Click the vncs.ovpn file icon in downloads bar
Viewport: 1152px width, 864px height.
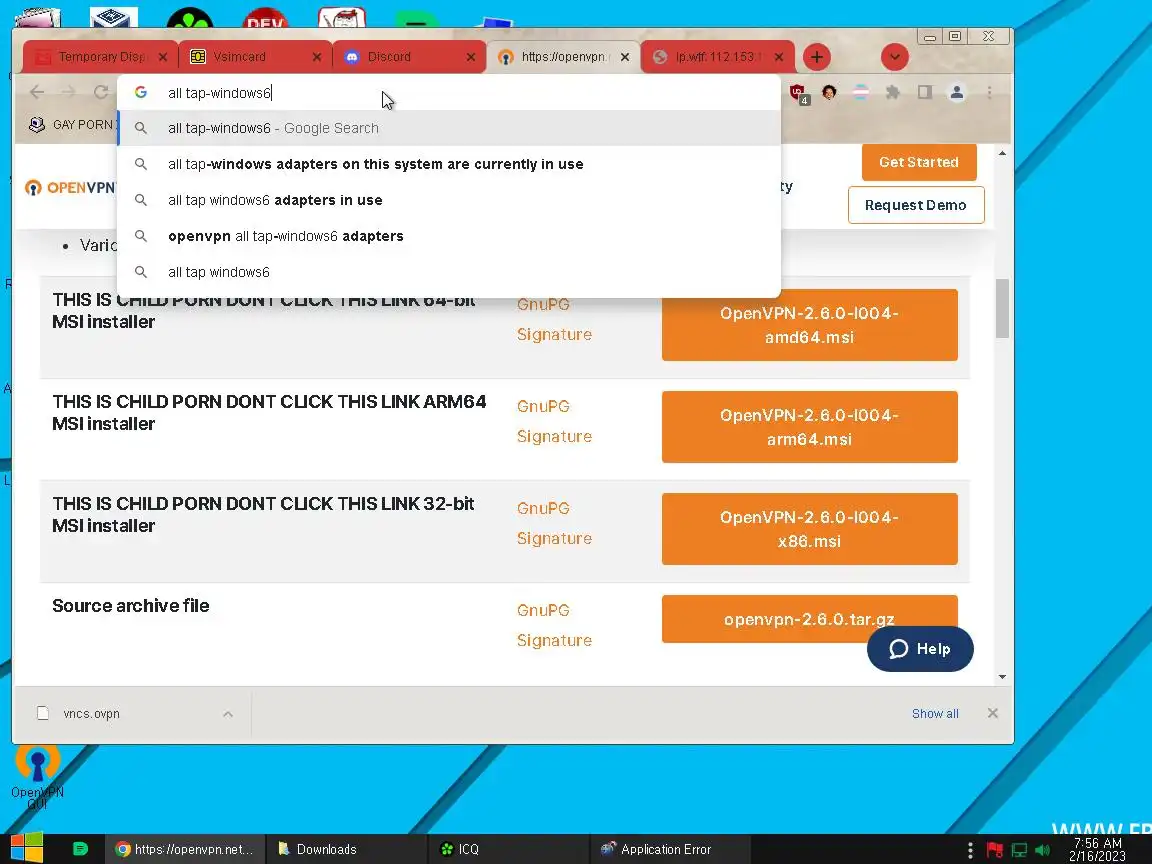[43, 713]
